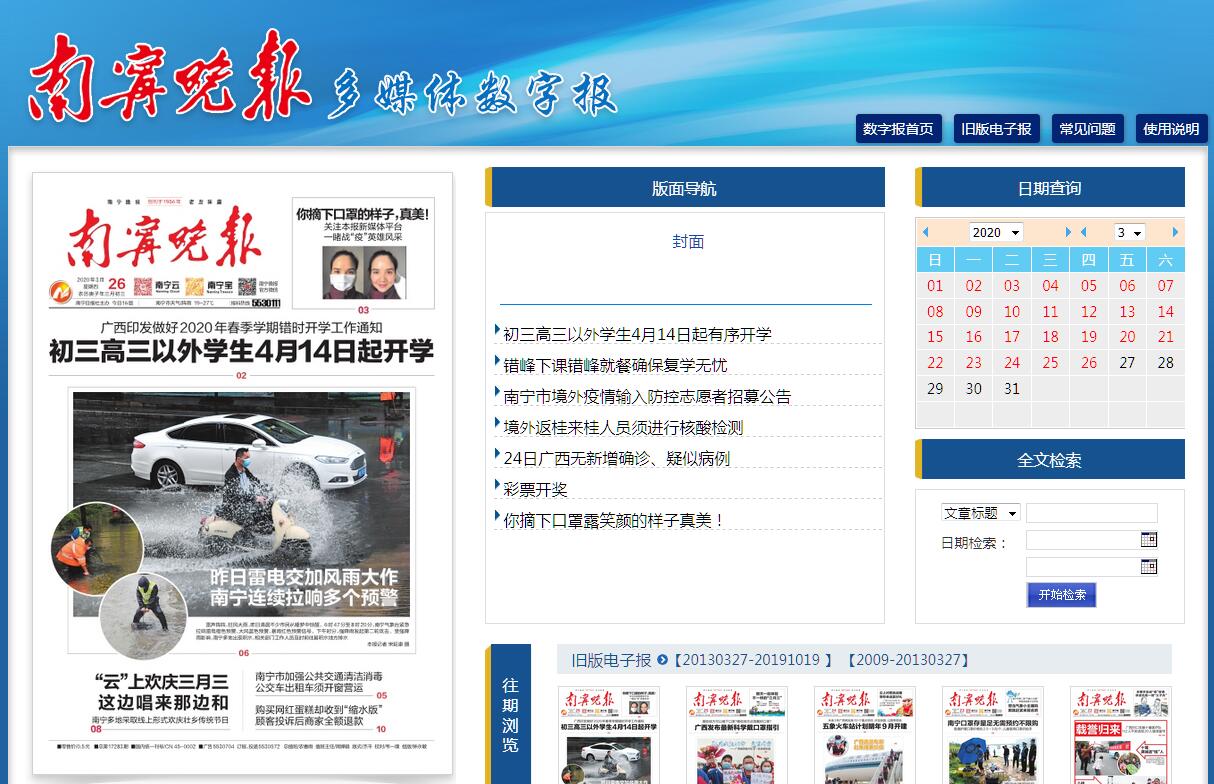Open the year 2020 dropdown
Viewport: 1214px width, 784px height.
pos(995,232)
